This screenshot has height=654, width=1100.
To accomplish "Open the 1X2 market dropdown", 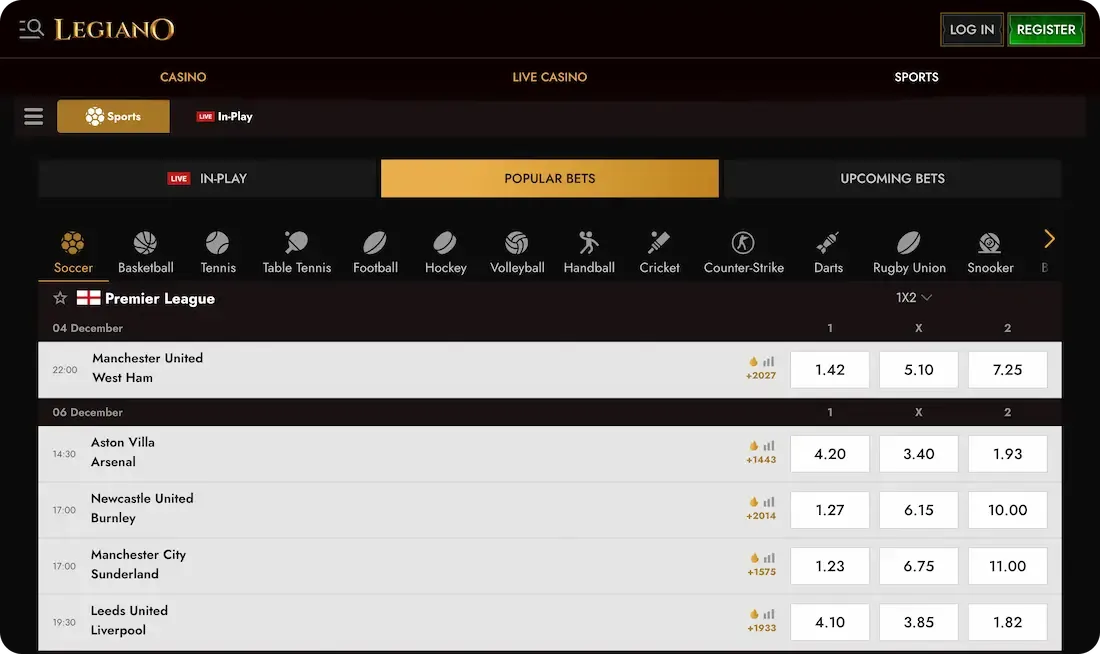I will pyautogui.click(x=913, y=297).
